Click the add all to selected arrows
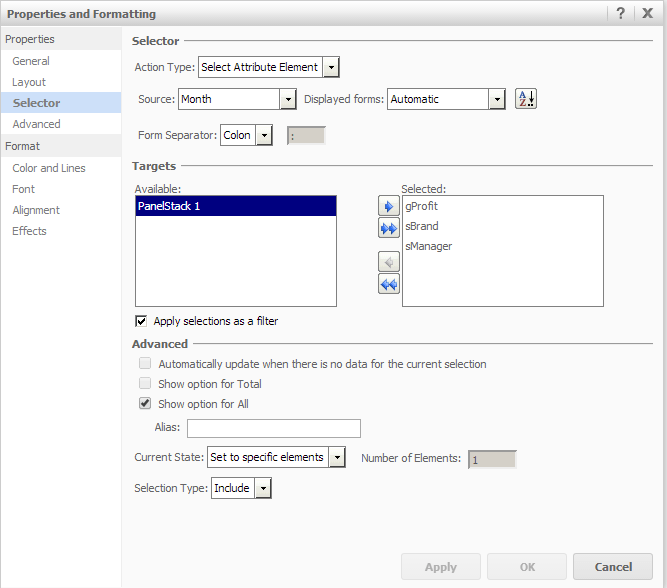 point(389,228)
